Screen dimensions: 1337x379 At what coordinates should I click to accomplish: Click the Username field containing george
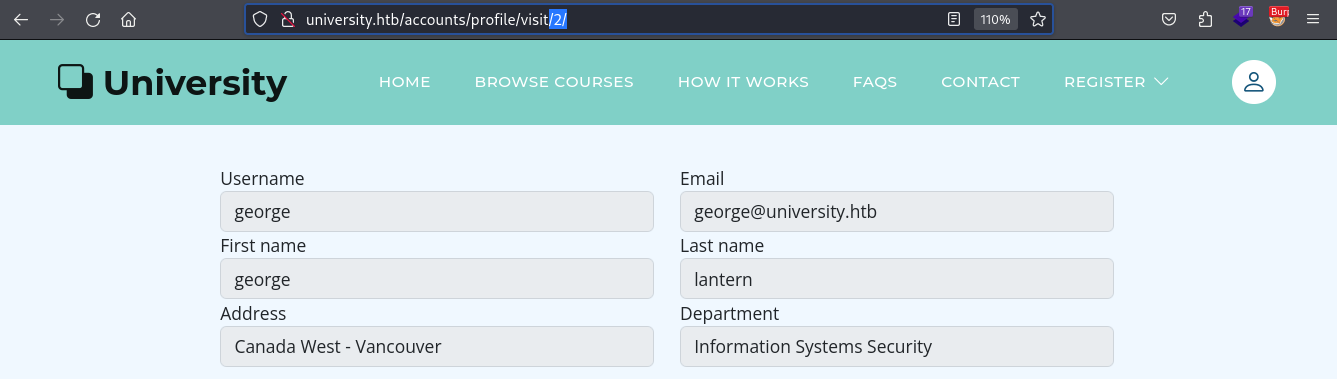pyautogui.click(x=437, y=212)
